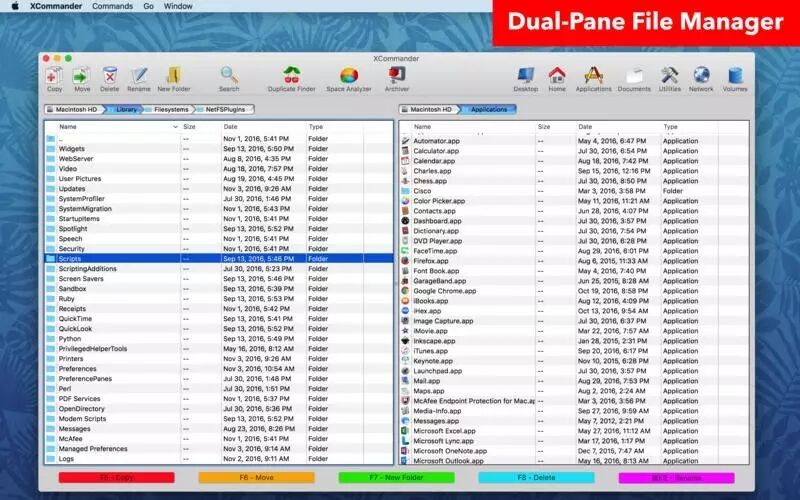This screenshot has height=500, width=800.
Task: Create a folder via New Folder icon
Action: pyautogui.click(x=174, y=79)
